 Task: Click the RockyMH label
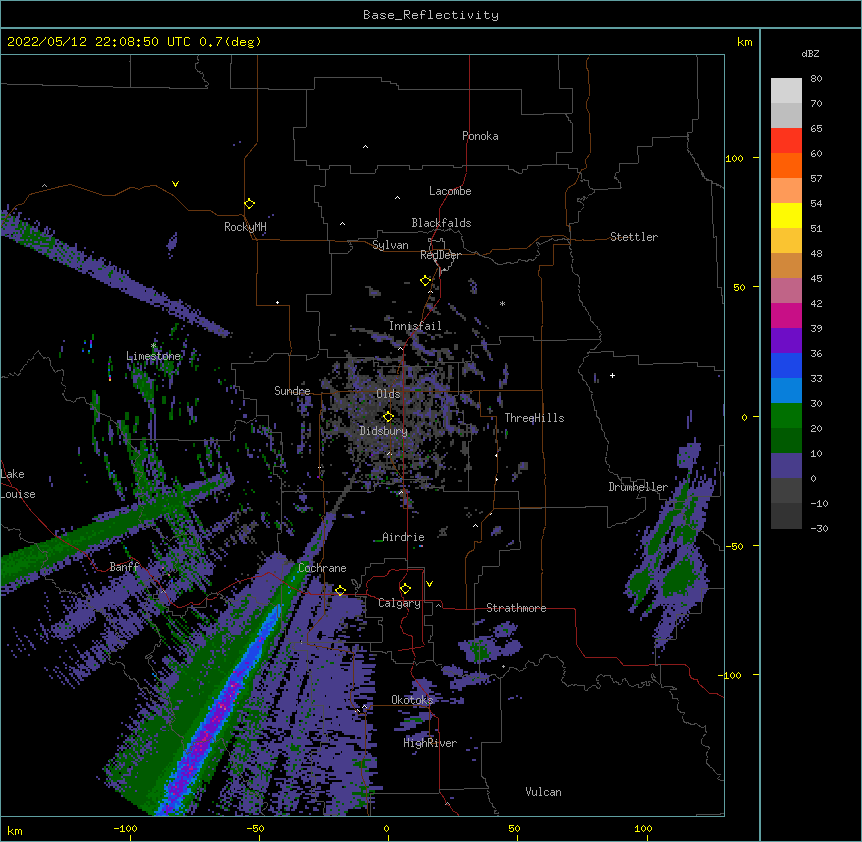(245, 227)
